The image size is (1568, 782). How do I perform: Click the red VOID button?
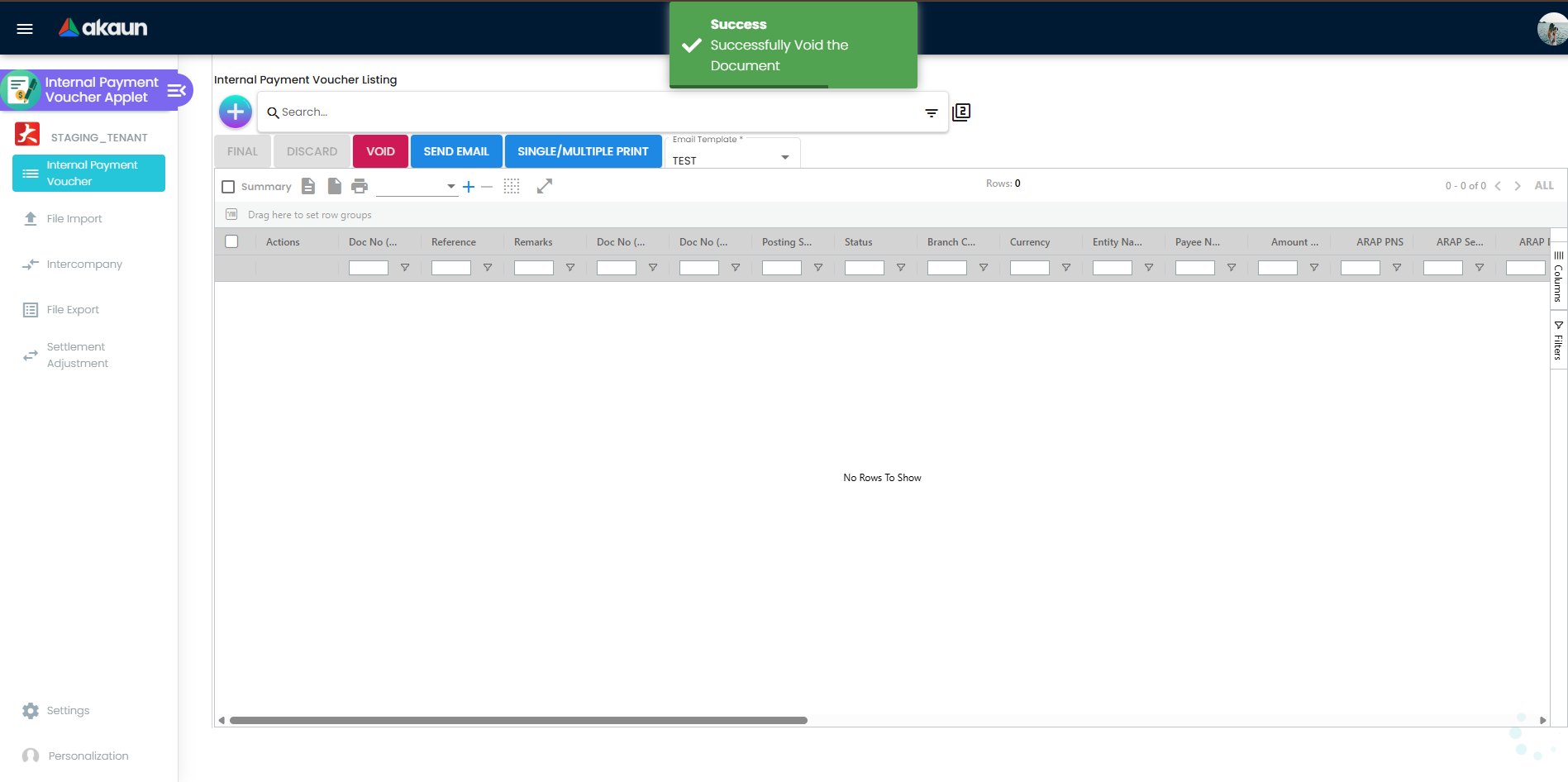coord(380,151)
